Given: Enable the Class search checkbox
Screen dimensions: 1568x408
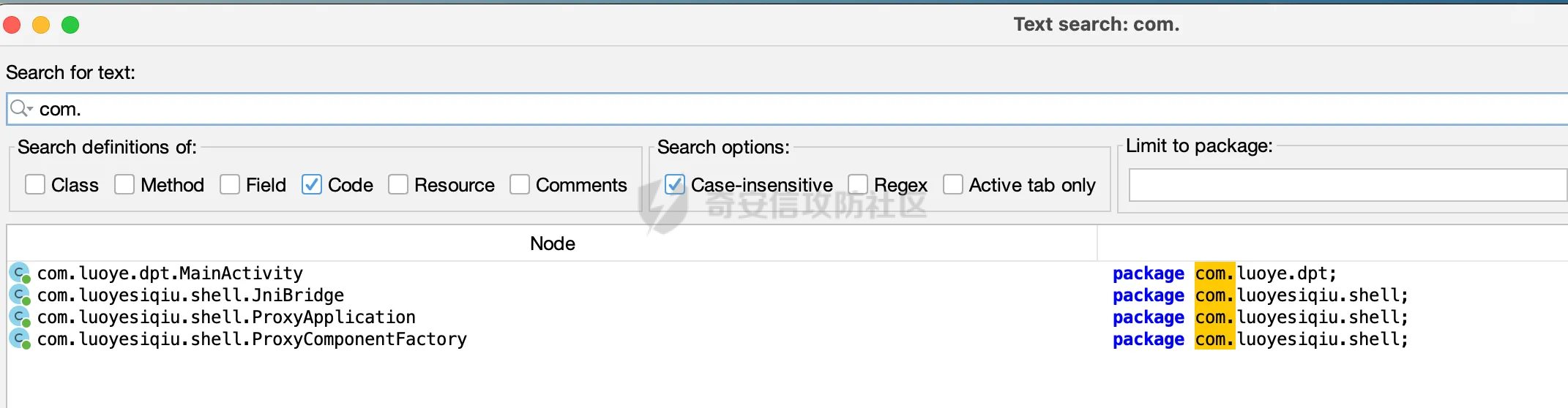Looking at the screenshot, I should (35, 184).
